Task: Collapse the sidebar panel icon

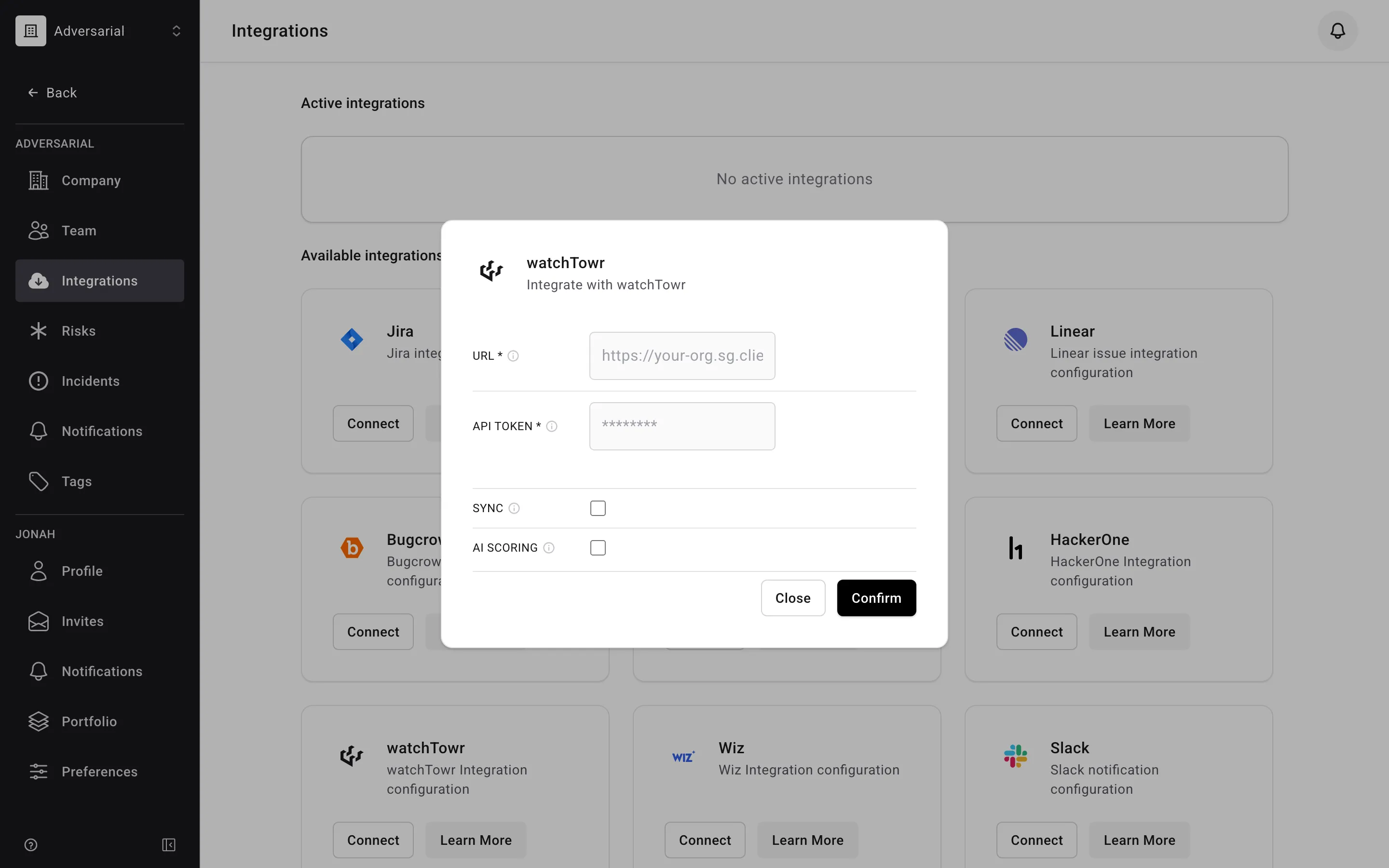Action: [x=169, y=844]
